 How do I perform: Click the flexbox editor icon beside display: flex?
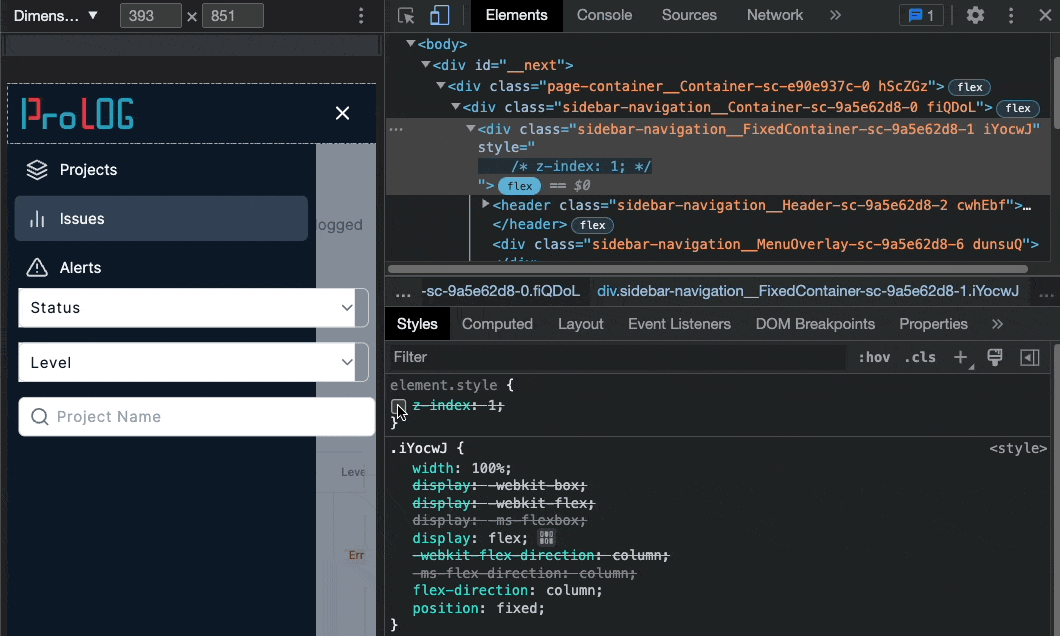tap(546, 538)
